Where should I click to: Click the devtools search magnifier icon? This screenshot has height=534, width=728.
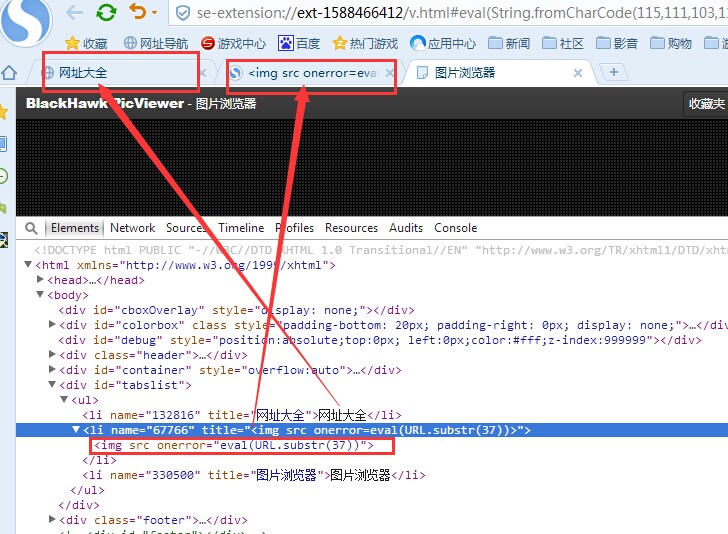point(31,228)
